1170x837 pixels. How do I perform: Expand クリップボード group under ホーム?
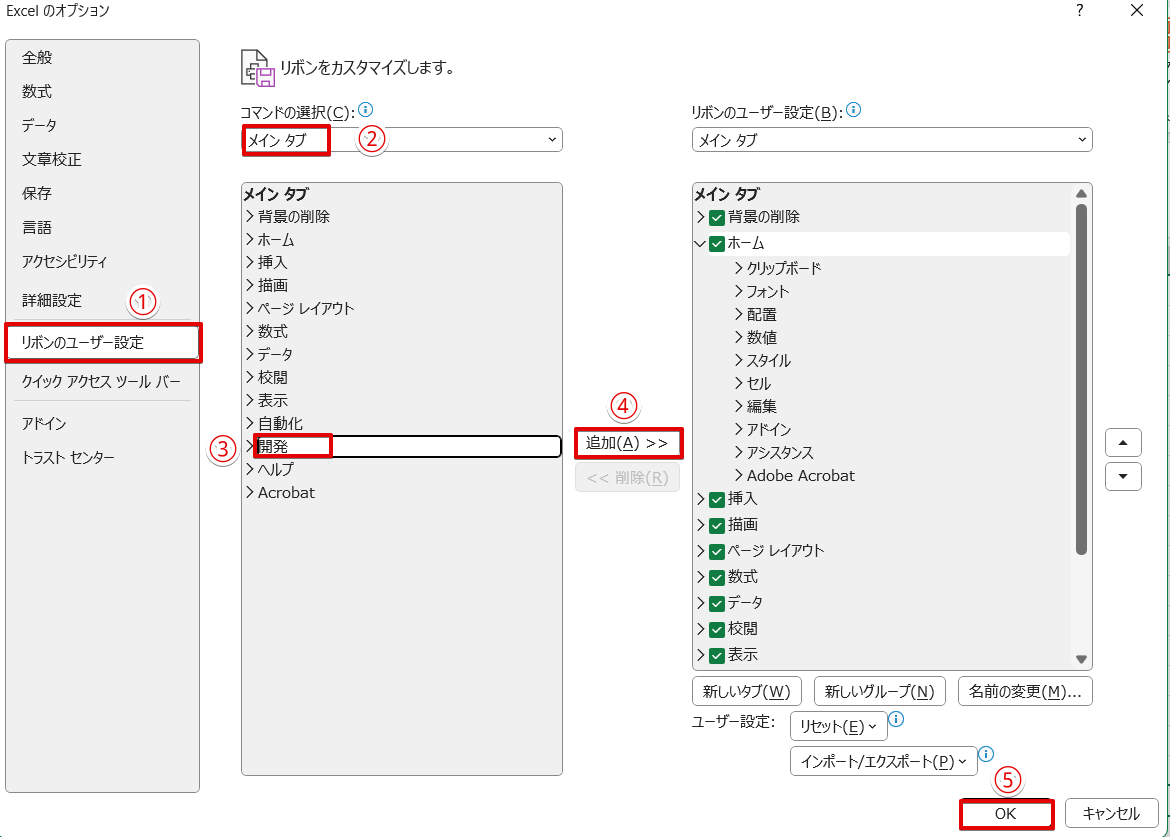point(739,268)
